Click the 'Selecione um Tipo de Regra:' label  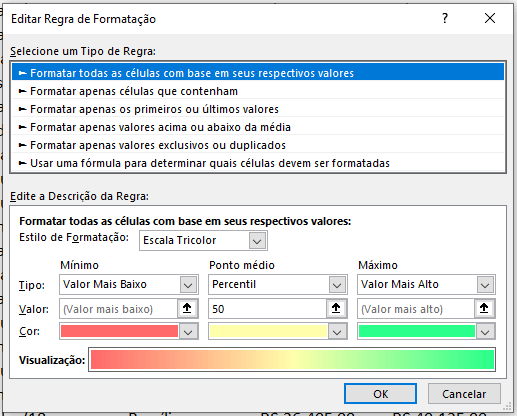coord(83,51)
